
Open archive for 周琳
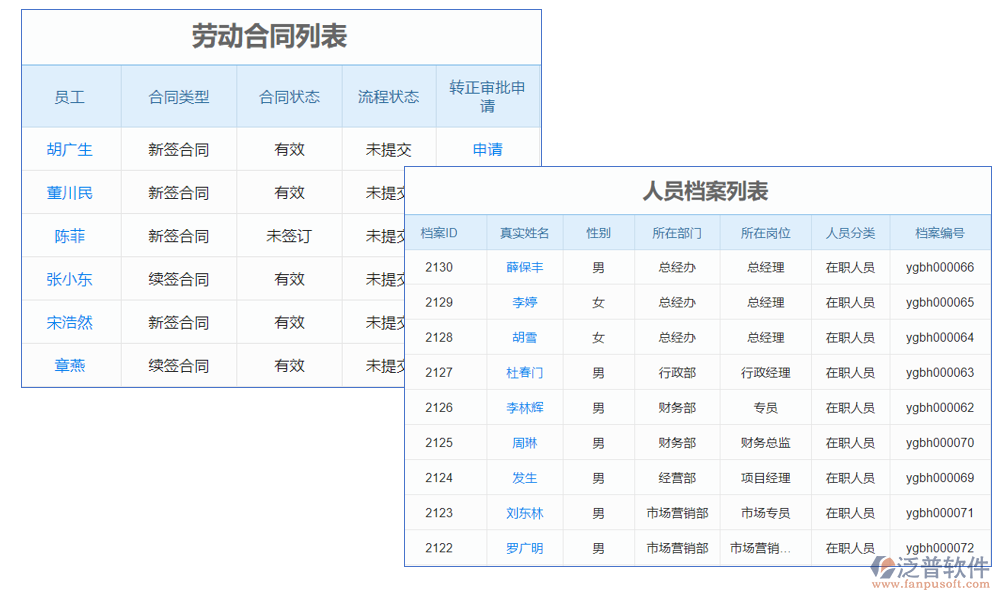524,442
